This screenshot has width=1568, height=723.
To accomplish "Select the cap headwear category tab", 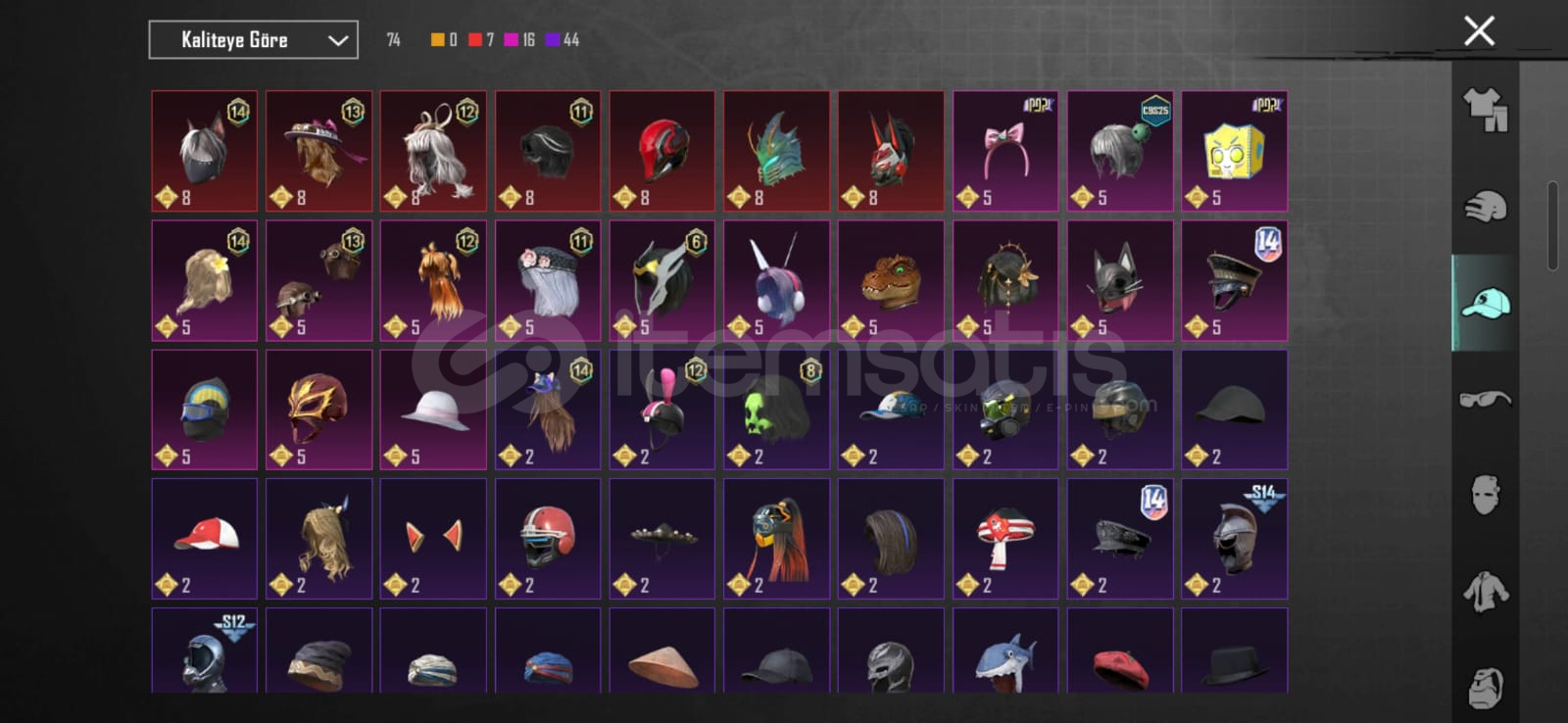I will coord(1485,303).
